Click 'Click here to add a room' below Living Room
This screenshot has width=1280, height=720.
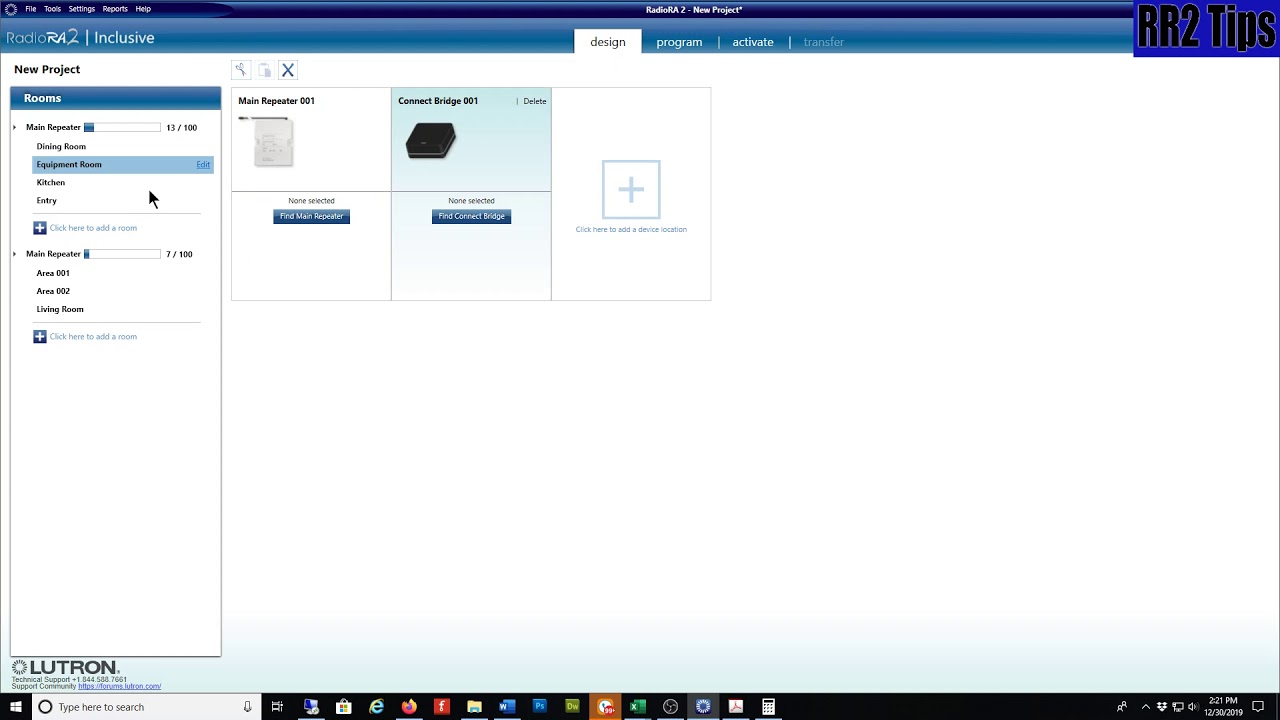click(93, 337)
